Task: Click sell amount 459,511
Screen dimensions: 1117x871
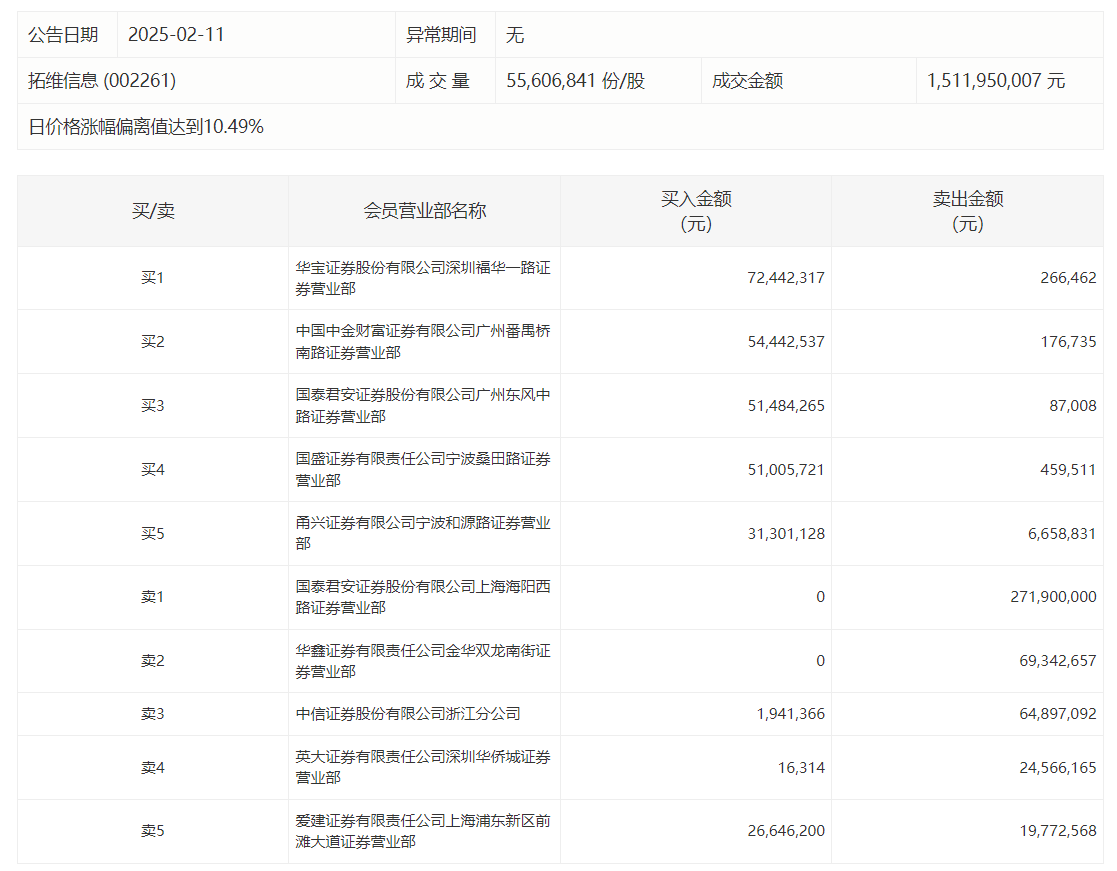Action: 1068,470
